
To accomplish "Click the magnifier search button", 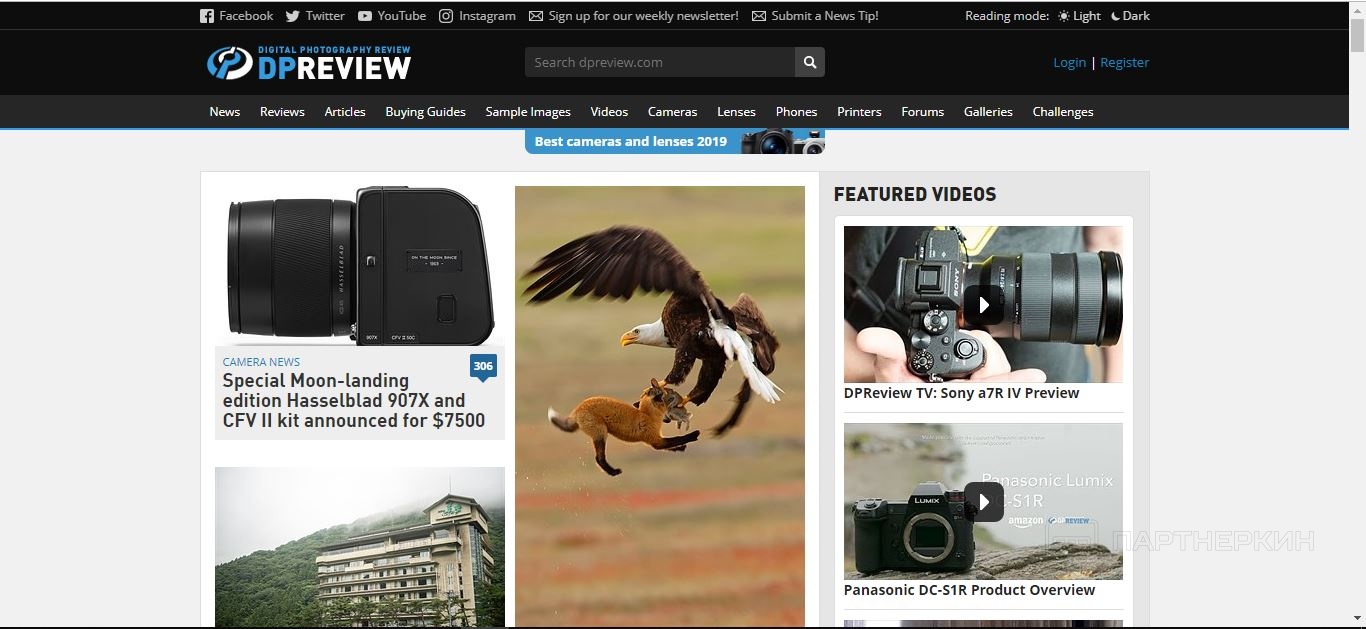I will [x=810, y=62].
